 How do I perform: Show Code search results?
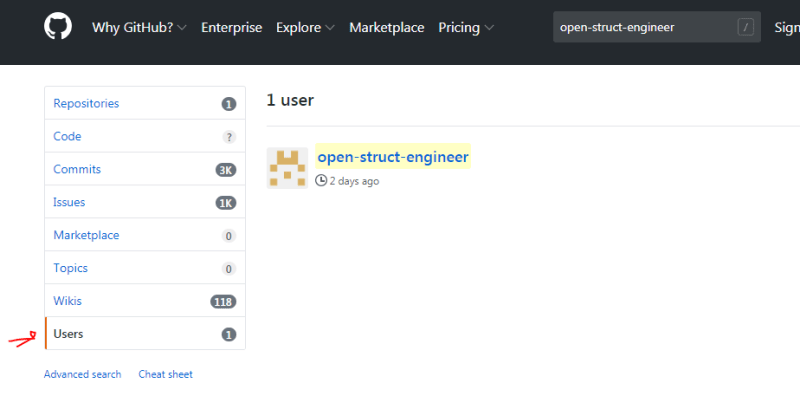click(x=145, y=136)
